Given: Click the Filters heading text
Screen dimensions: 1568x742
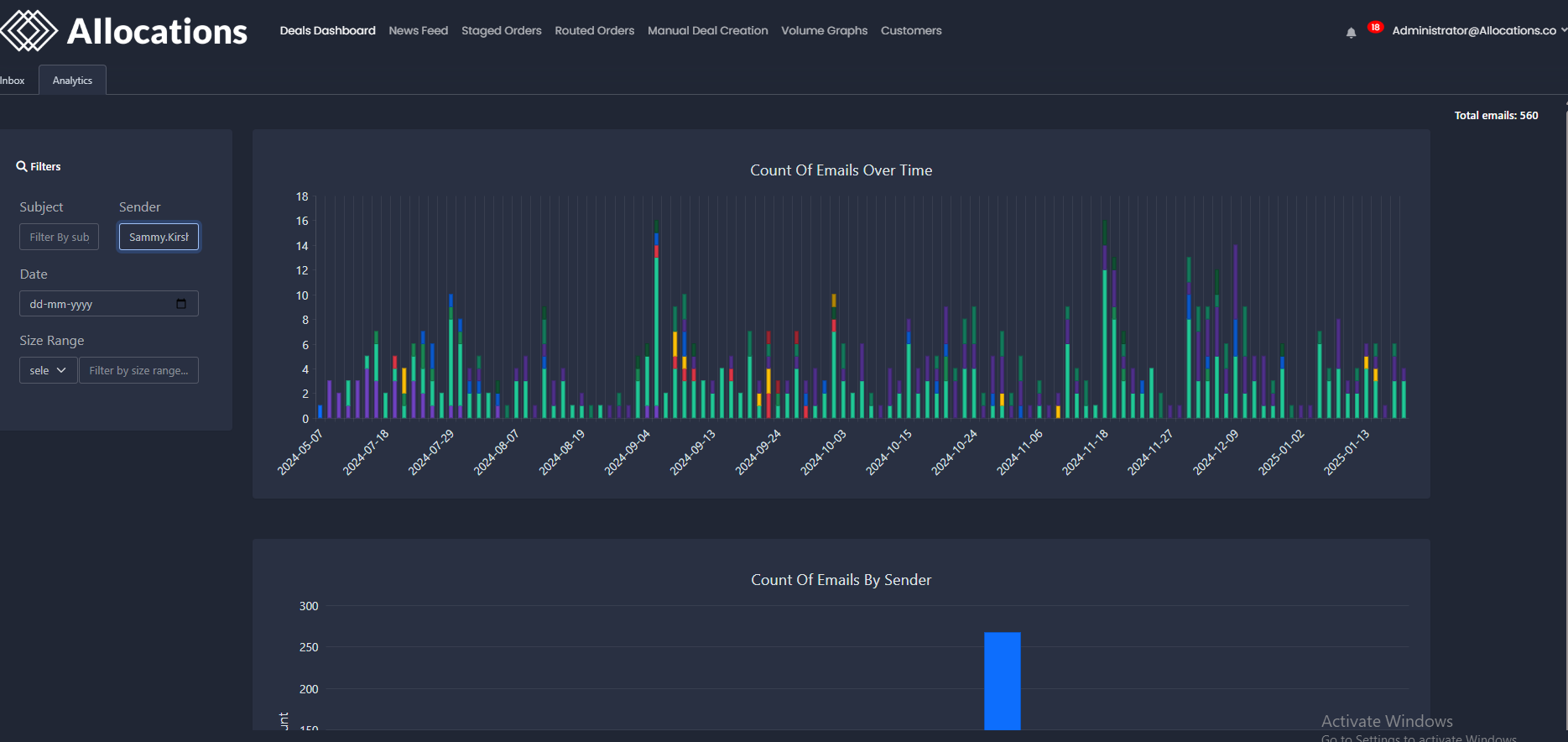Looking at the screenshot, I should click(45, 167).
